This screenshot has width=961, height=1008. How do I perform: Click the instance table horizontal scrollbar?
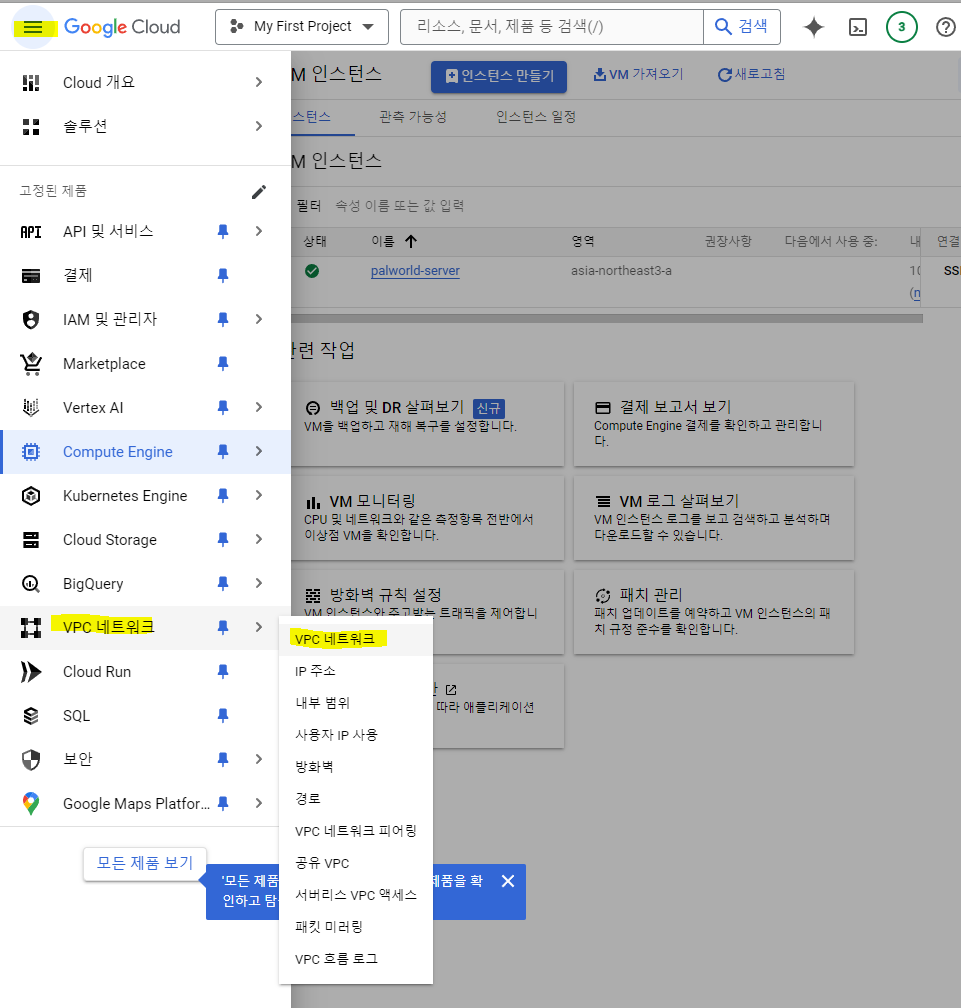coord(607,319)
